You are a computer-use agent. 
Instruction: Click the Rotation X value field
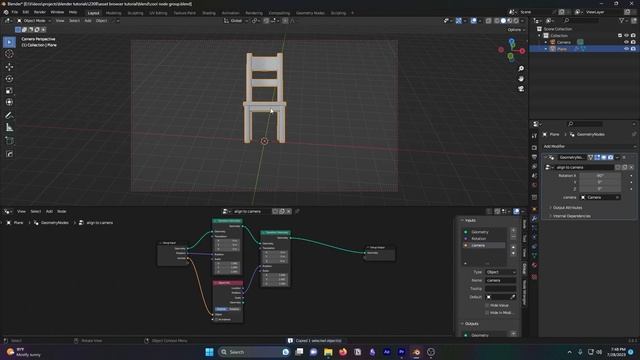point(600,176)
